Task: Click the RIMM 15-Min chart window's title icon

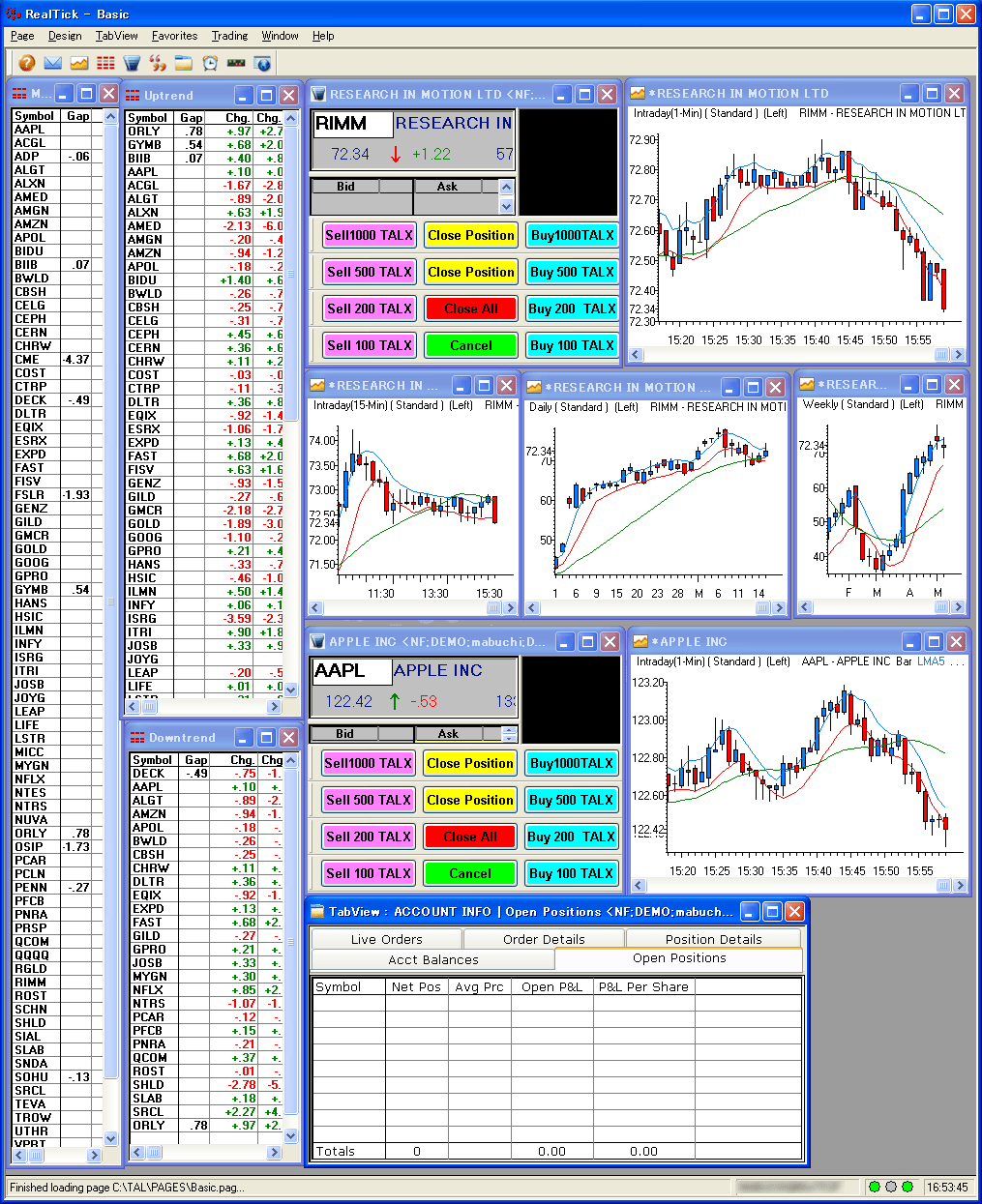Action: pos(317,386)
